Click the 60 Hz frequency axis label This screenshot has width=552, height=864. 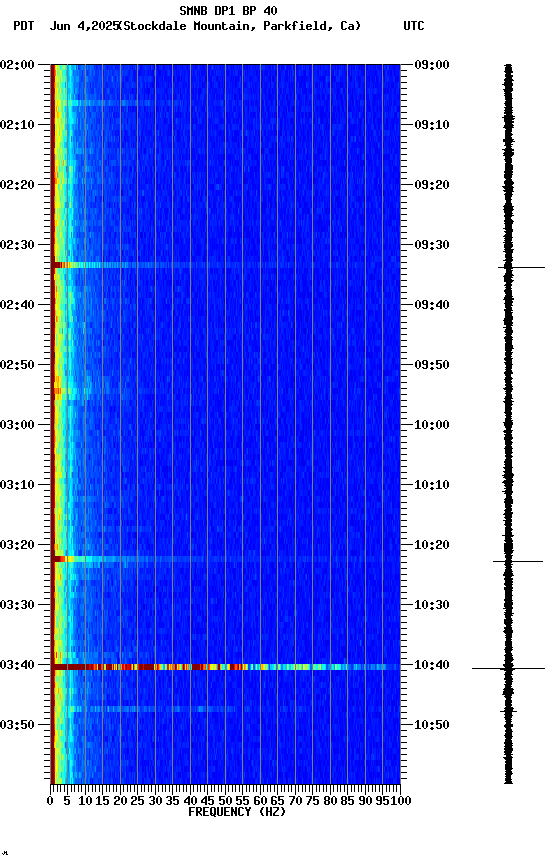[x=260, y=801]
